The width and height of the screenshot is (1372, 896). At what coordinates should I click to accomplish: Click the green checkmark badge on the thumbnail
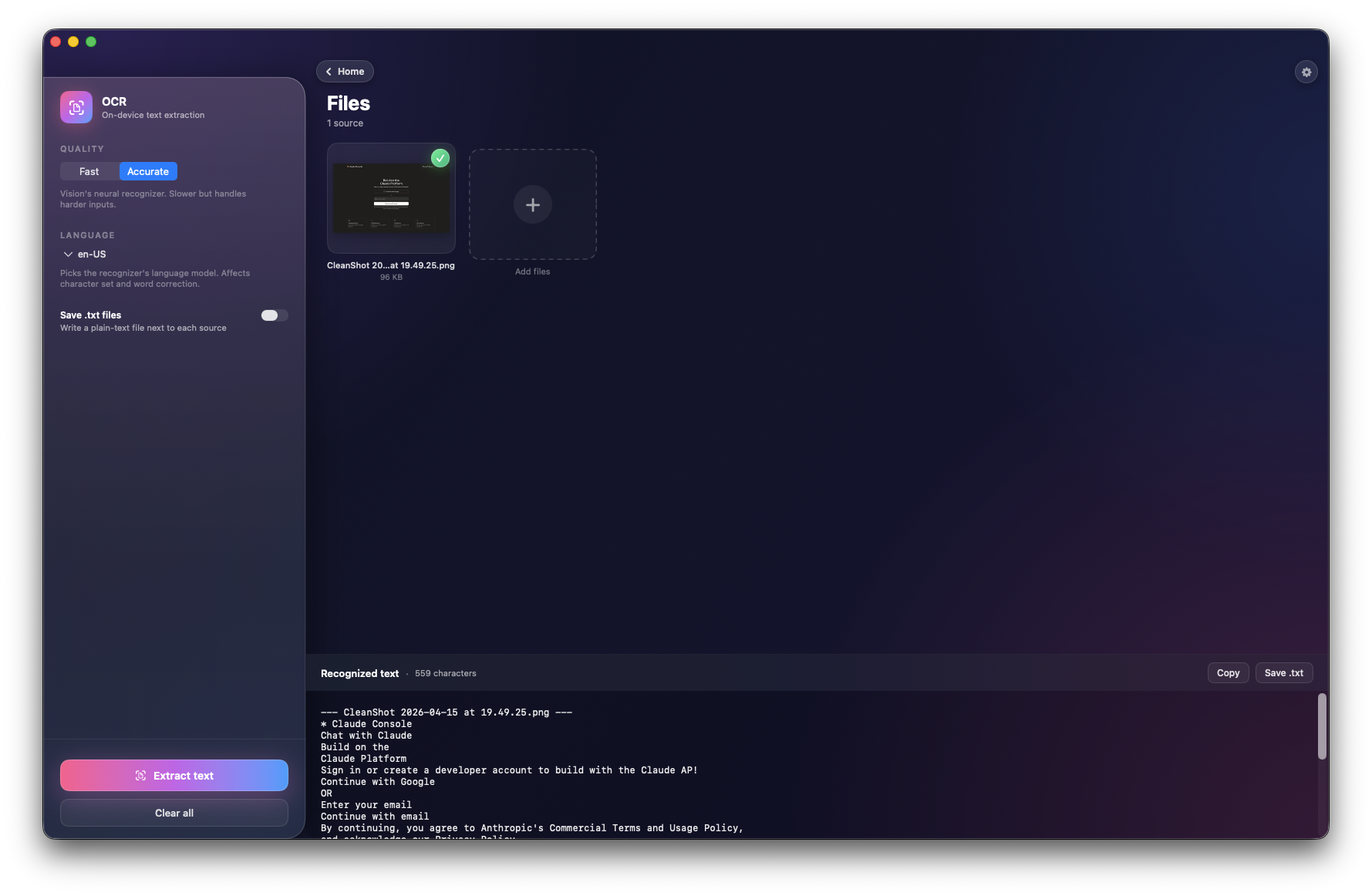point(440,158)
